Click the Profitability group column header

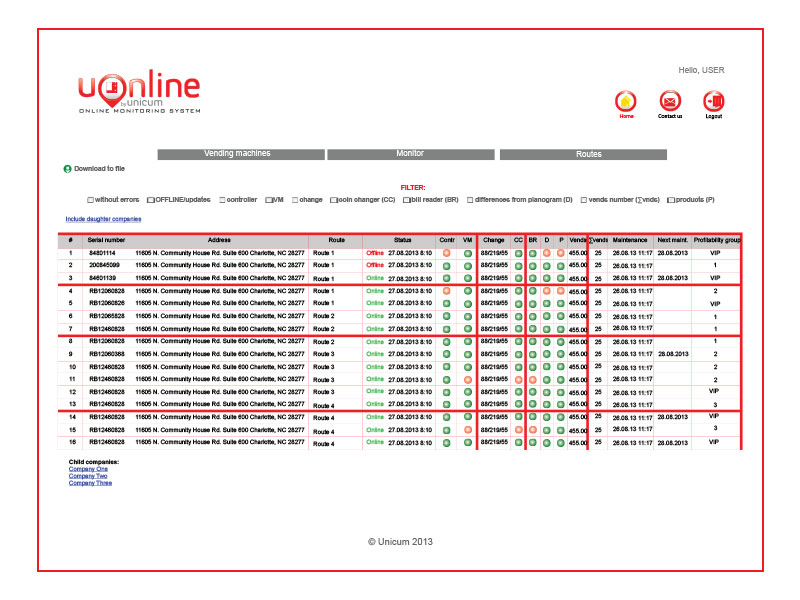(x=716, y=240)
